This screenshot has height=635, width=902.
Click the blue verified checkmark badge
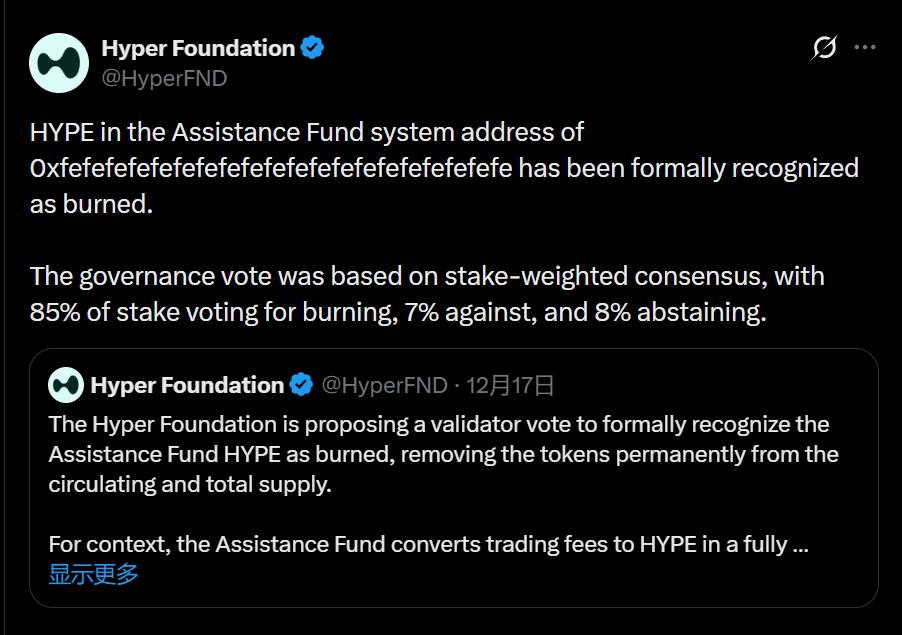click(x=311, y=46)
